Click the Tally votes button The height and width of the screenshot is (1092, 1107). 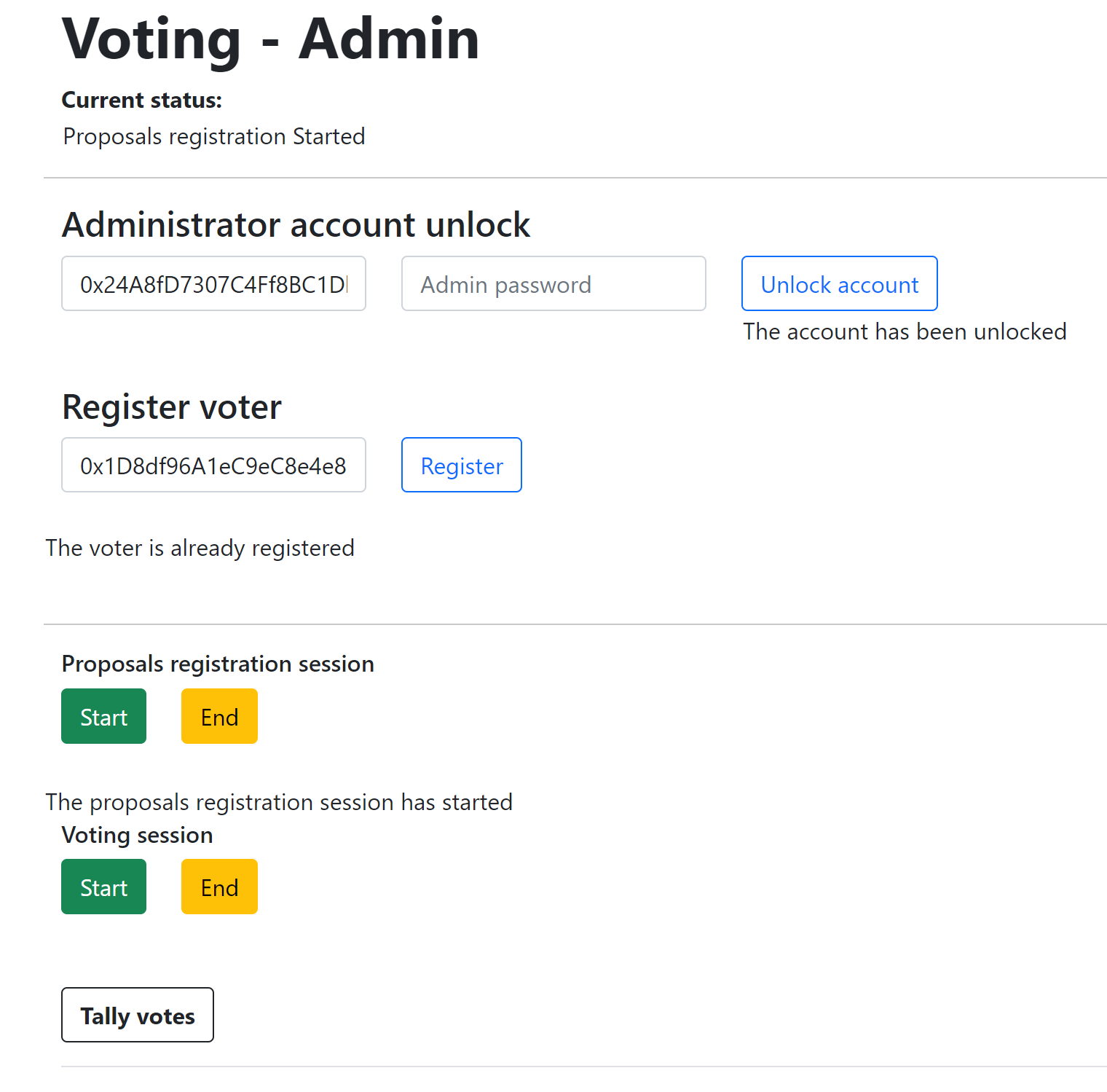[x=138, y=1016]
